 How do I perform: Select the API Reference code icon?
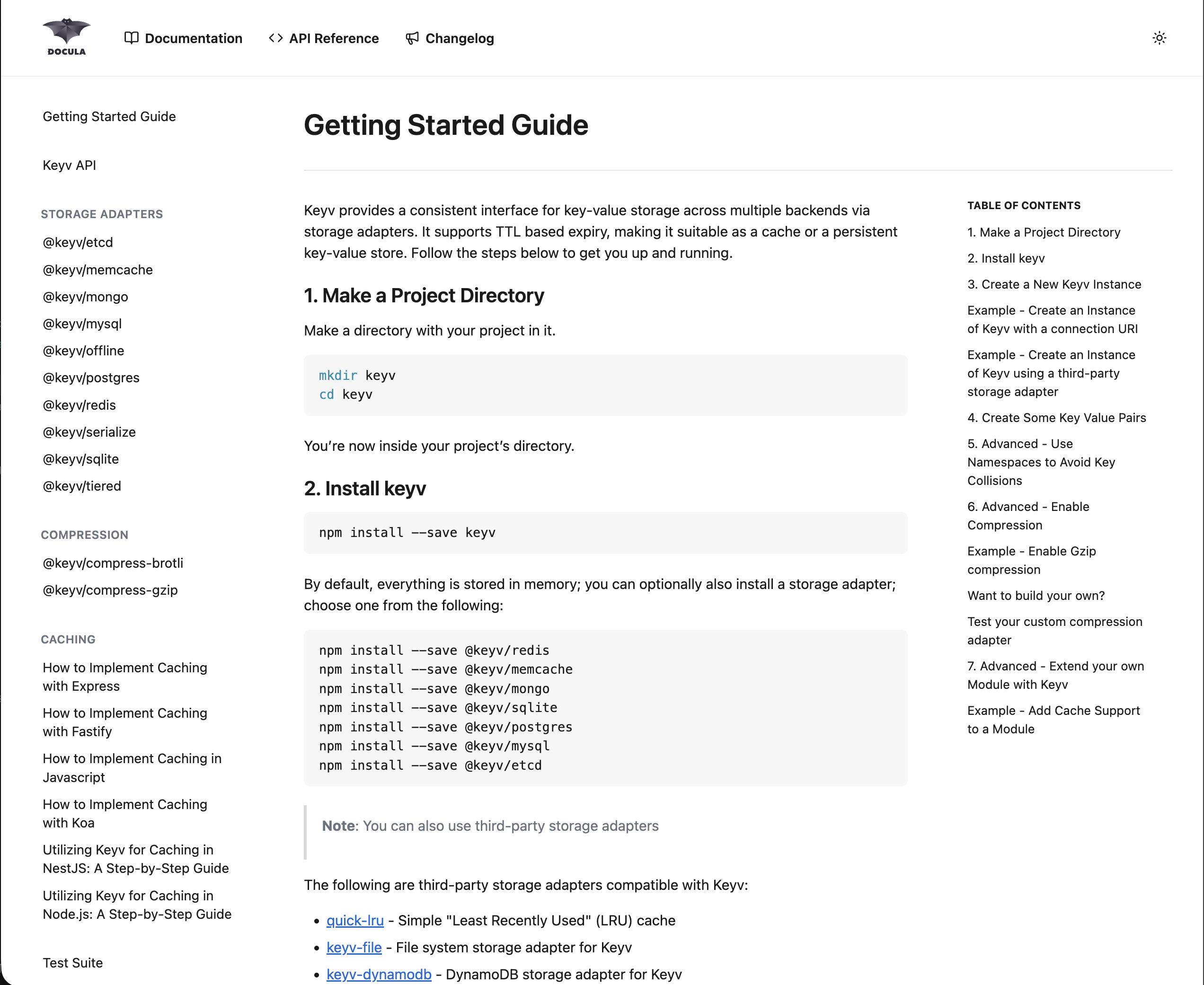(276, 38)
